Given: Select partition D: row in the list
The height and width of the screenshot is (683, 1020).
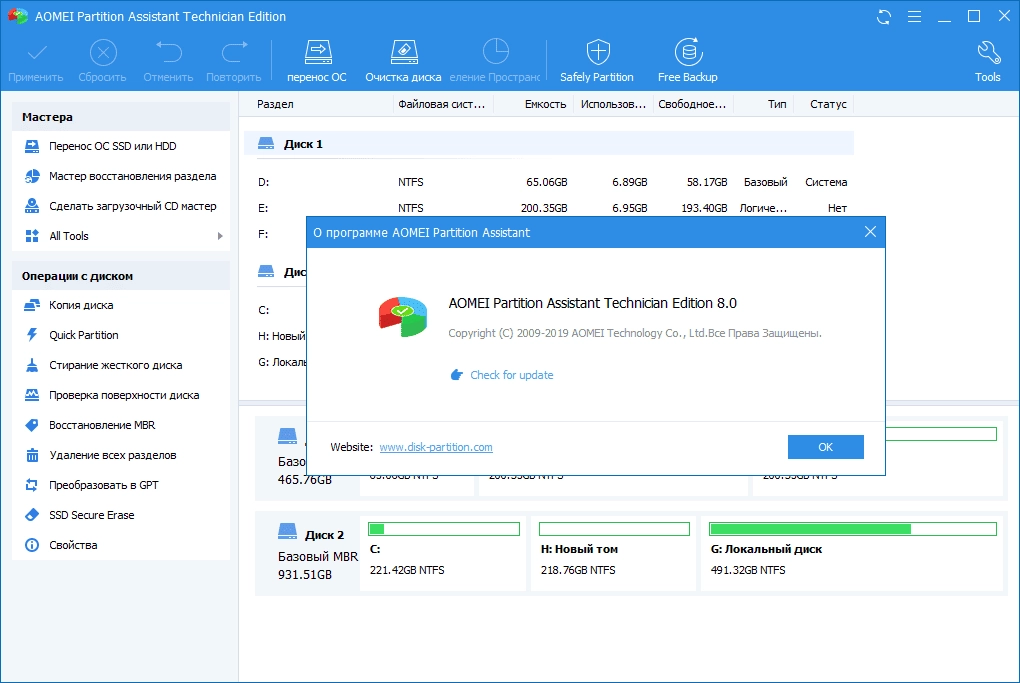Looking at the screenshot, I should click(548, 182).
